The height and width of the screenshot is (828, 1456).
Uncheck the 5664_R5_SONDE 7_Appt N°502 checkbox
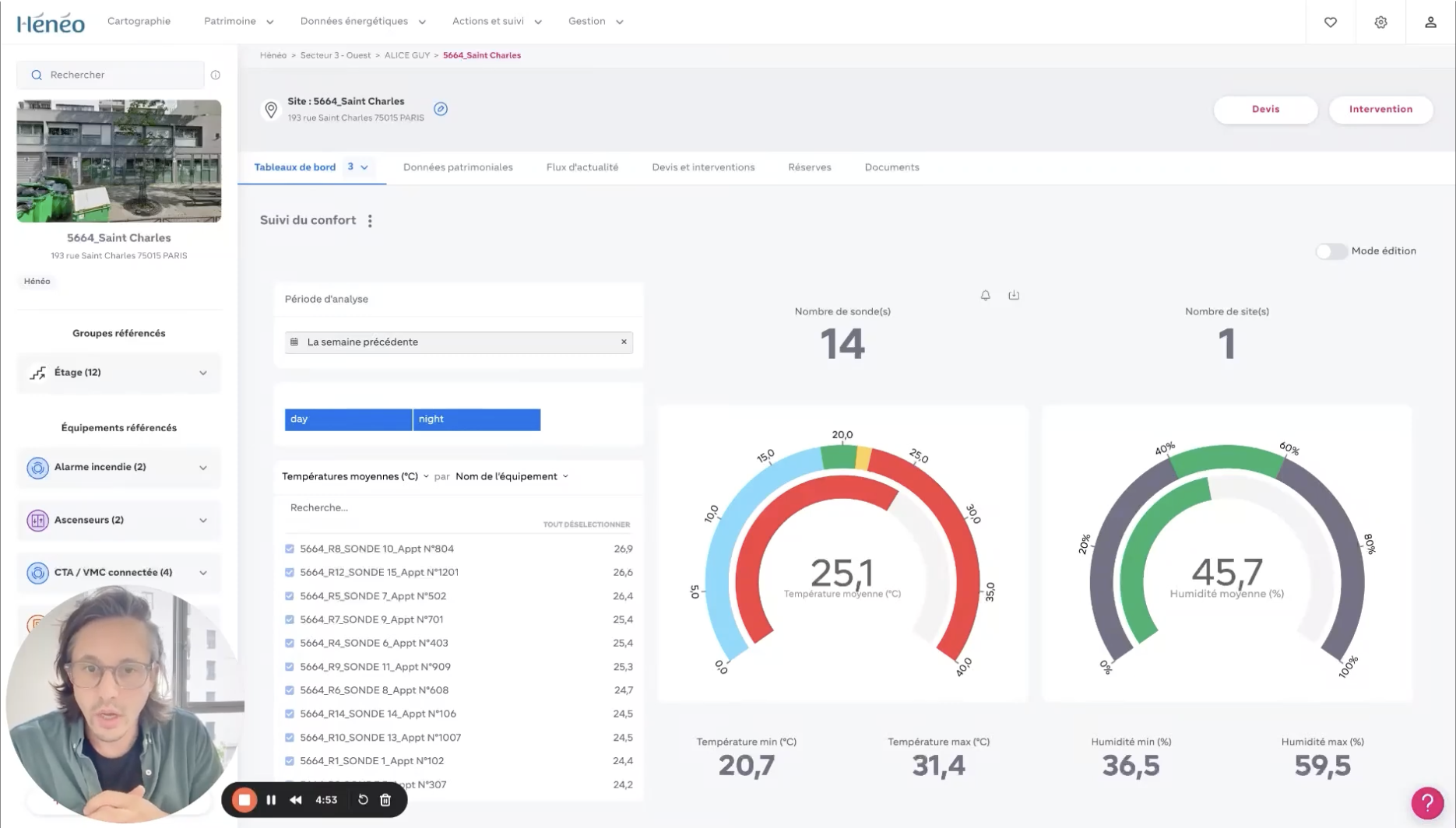click(290, 596)
